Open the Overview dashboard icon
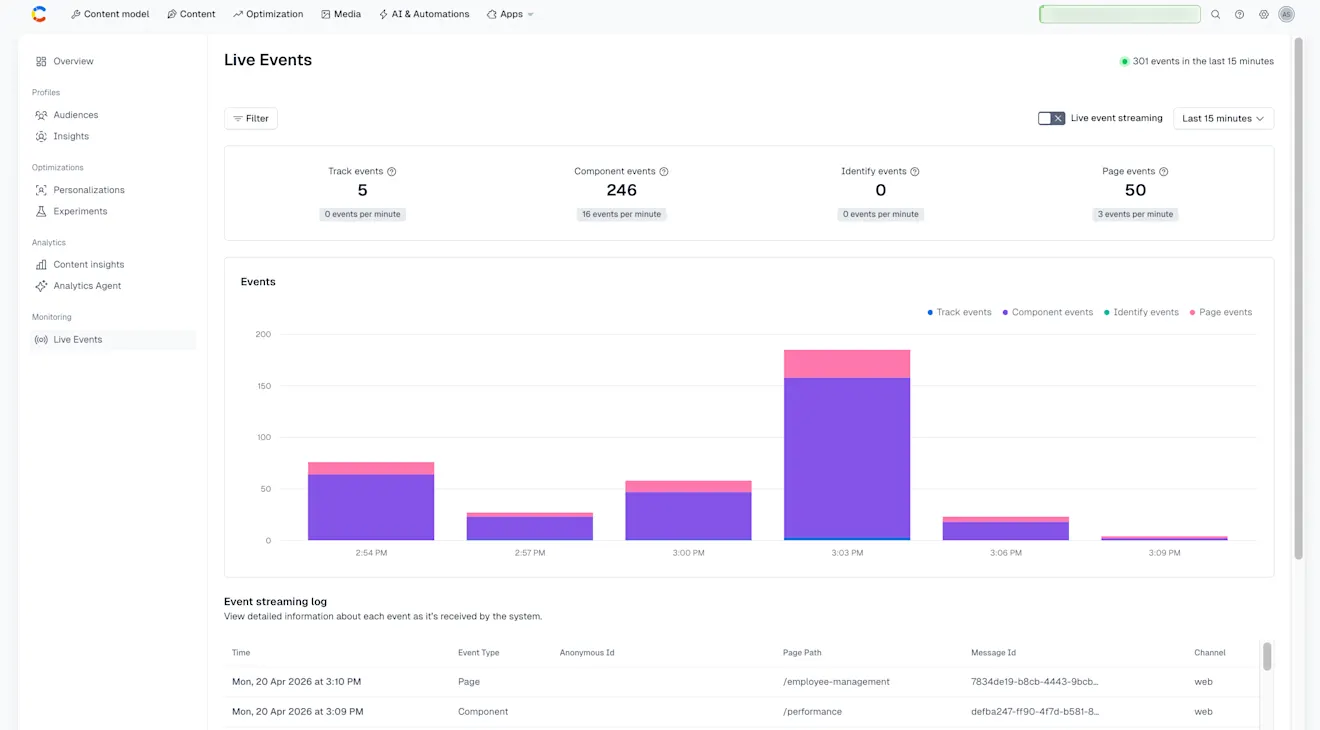 41,61
